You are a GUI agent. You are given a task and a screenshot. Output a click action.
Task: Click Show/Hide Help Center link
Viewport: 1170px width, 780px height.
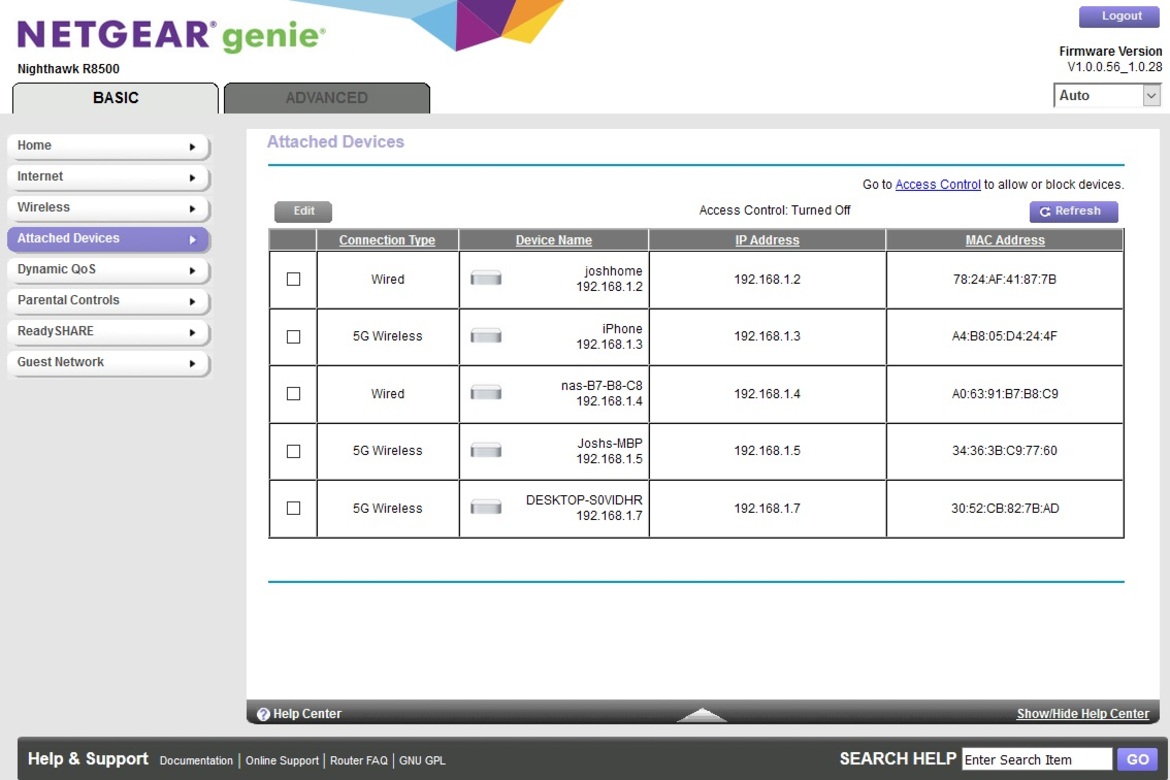click(x=1083, y=714)
